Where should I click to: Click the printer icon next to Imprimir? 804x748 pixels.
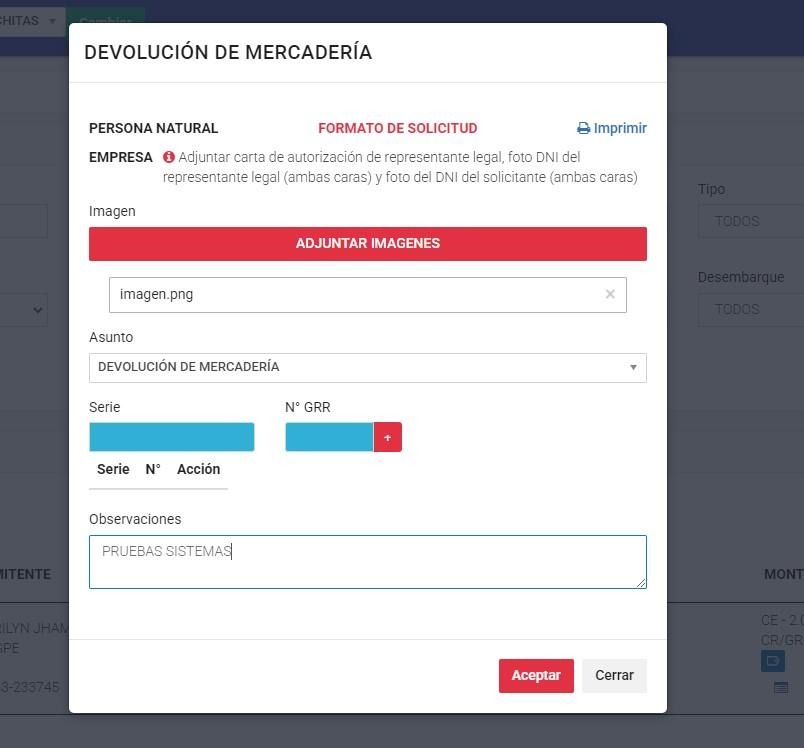584,129
